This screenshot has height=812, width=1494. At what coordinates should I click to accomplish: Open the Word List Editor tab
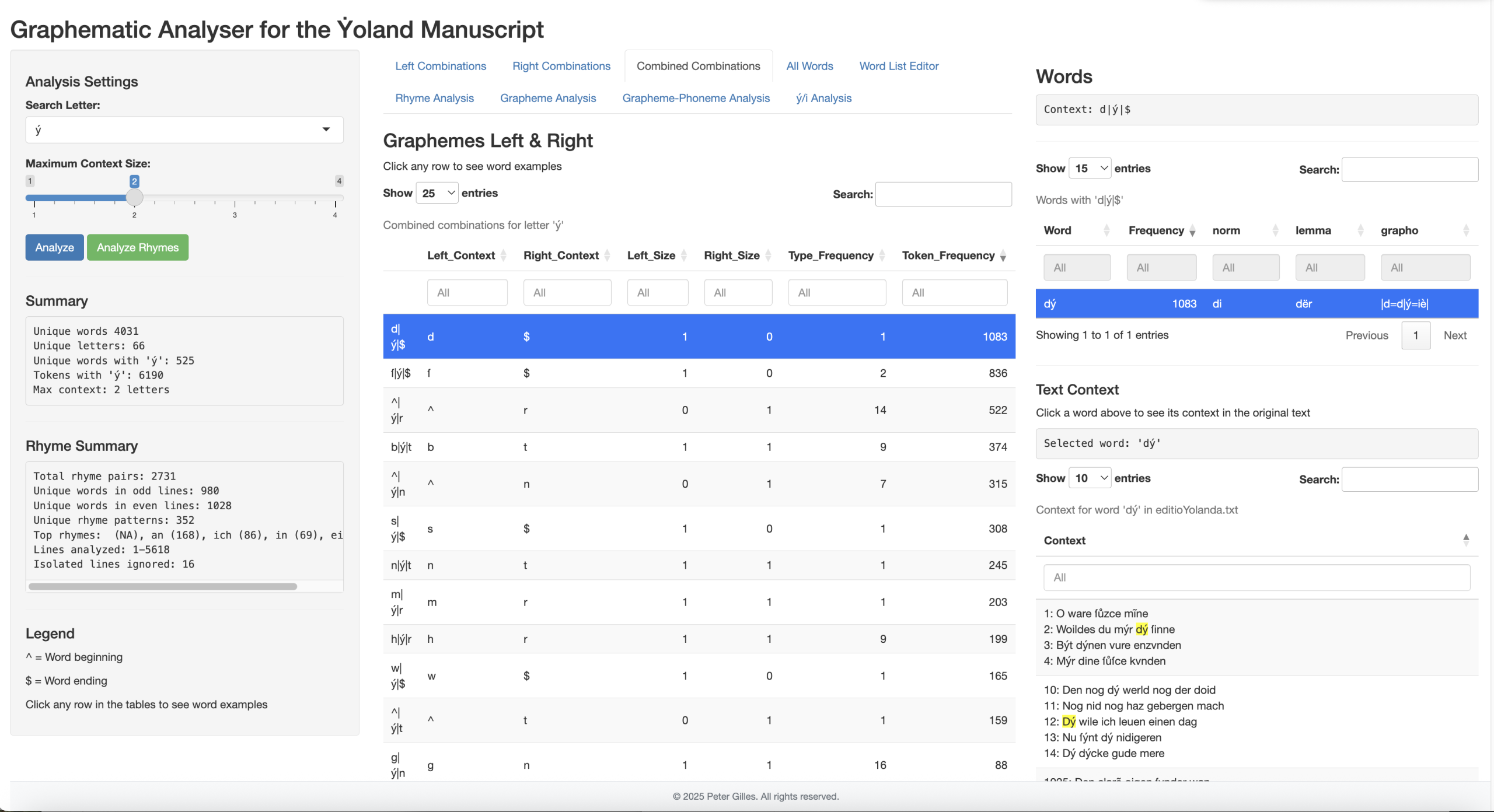tap(899, 66)
